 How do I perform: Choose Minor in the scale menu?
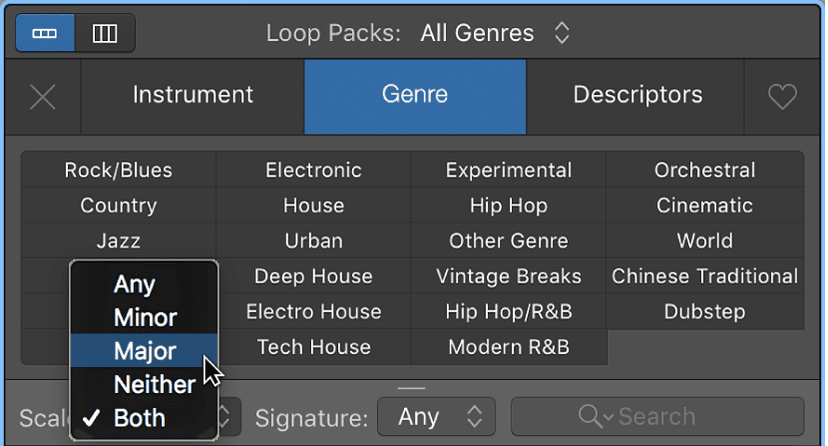[144, 318]
